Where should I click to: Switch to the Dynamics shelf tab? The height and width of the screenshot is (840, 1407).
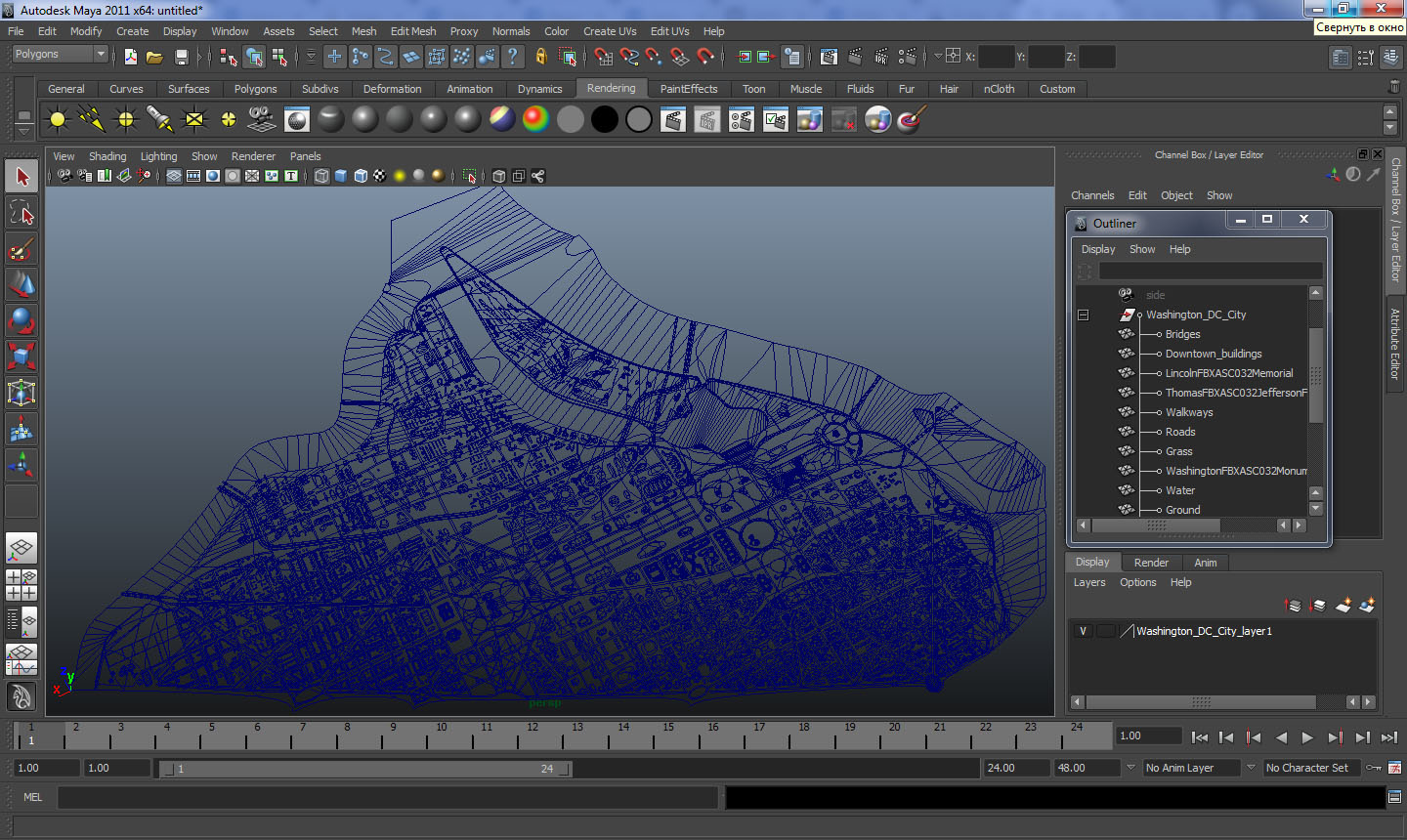[x=539, y=89]
